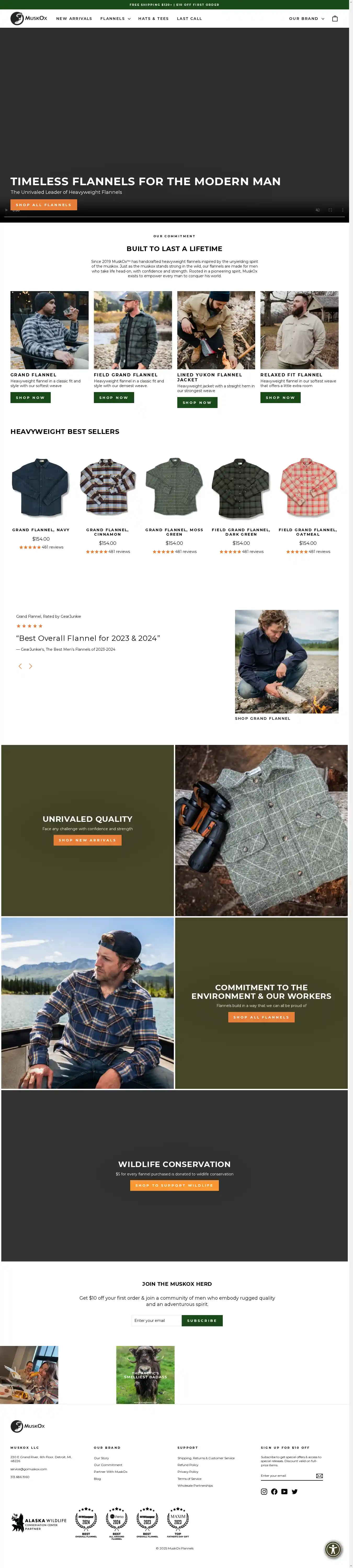This screenshot has width=353, height=1568.
Task: Expand the Our Brand dropdown
Action: (x=307, y=19)
